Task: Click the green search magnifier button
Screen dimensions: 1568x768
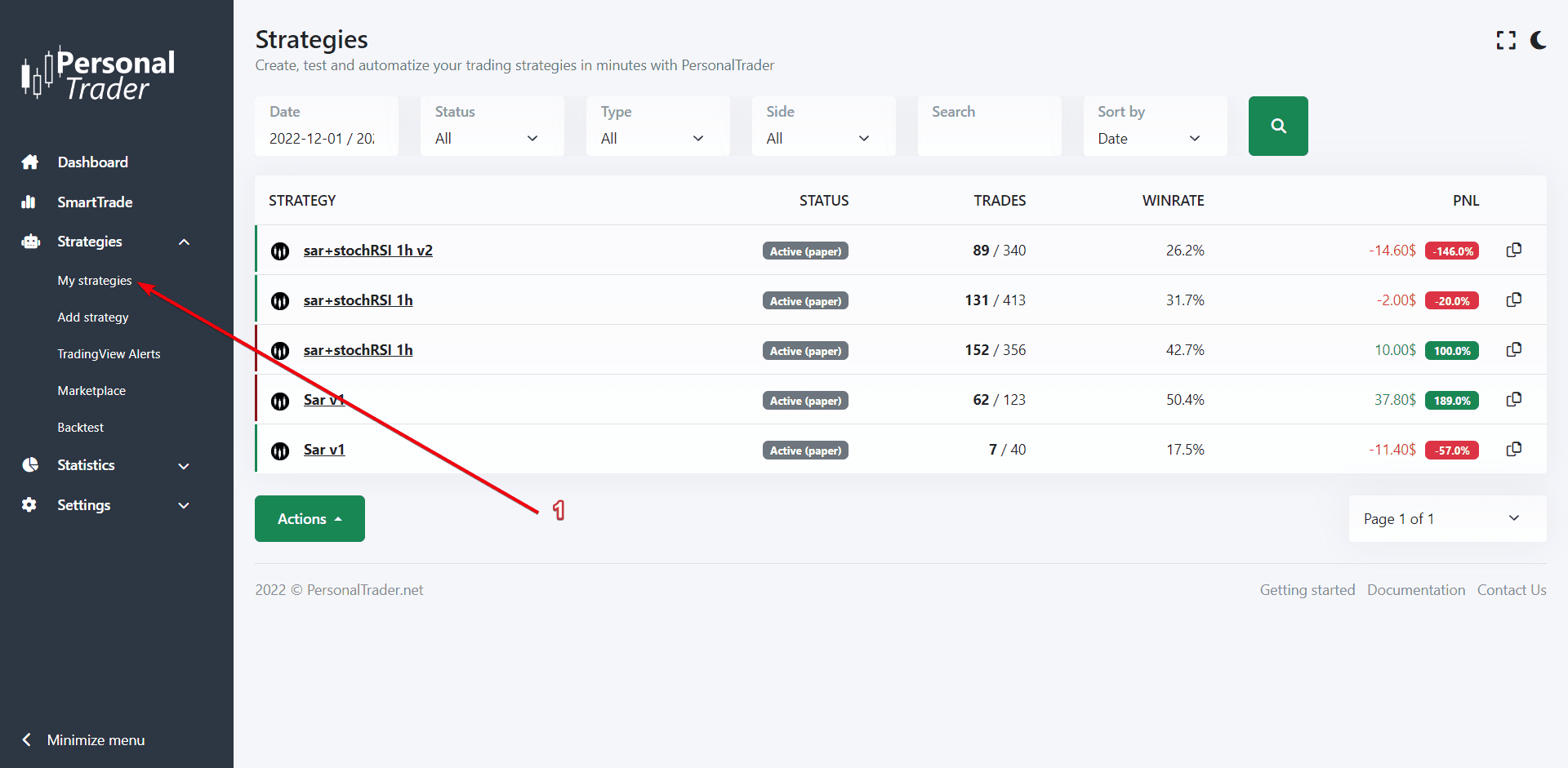Action: (x=1277, y=126)
